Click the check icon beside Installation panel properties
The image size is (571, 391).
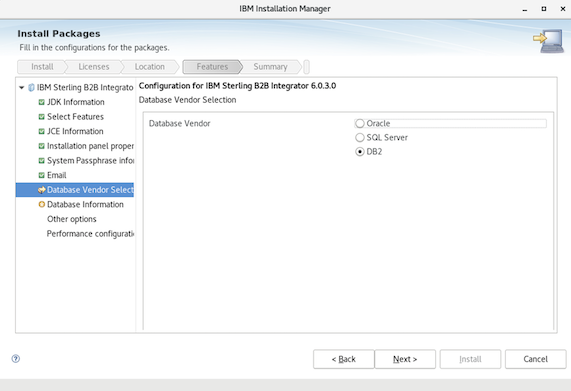[42, 146]
